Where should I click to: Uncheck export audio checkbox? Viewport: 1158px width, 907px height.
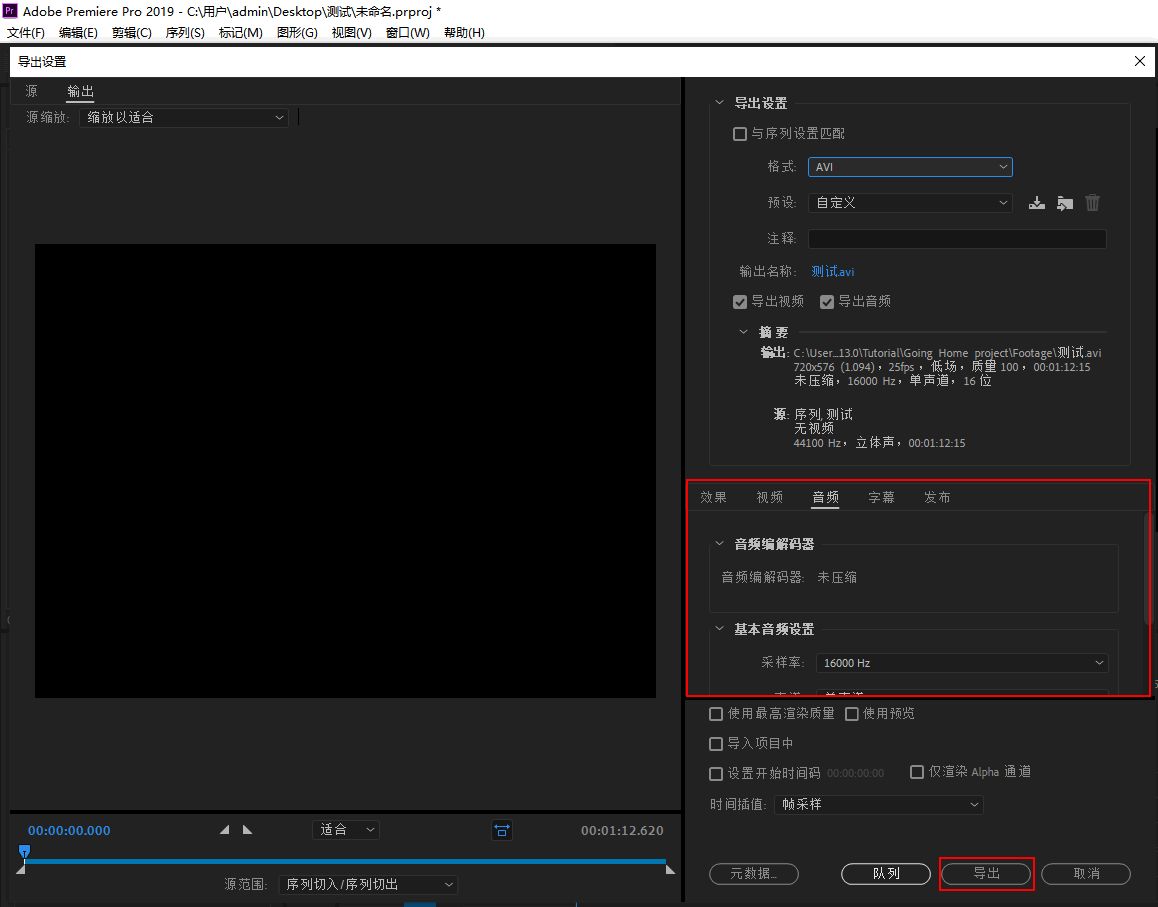(x=826, y=301)
